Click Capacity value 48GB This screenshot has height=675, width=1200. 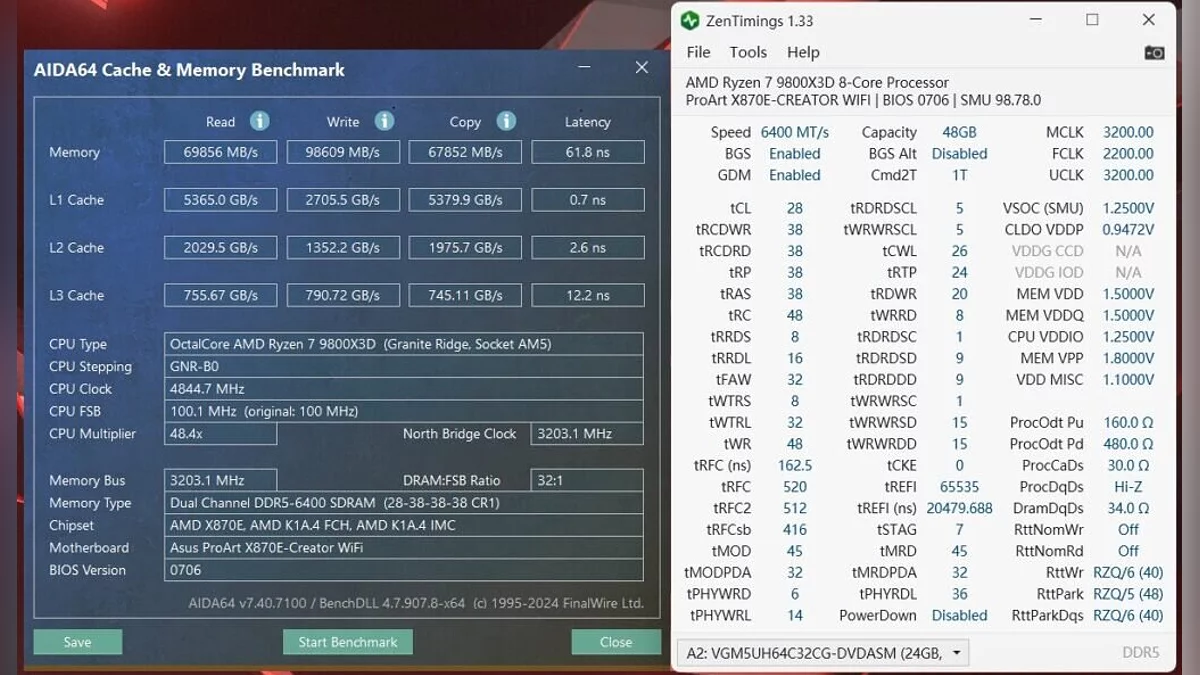point(960,132)
